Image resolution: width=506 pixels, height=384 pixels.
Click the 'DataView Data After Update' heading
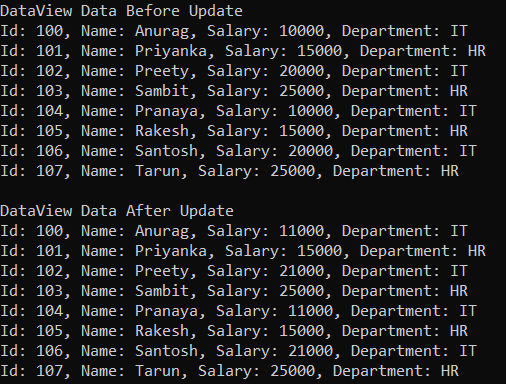[x=117, y=211]
